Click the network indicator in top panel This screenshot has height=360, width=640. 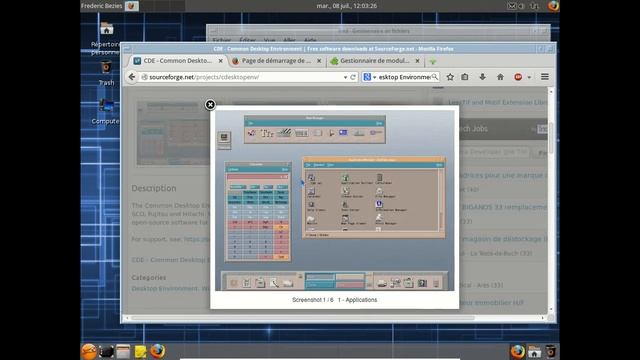pyautogui.click(x=534, y=6)
